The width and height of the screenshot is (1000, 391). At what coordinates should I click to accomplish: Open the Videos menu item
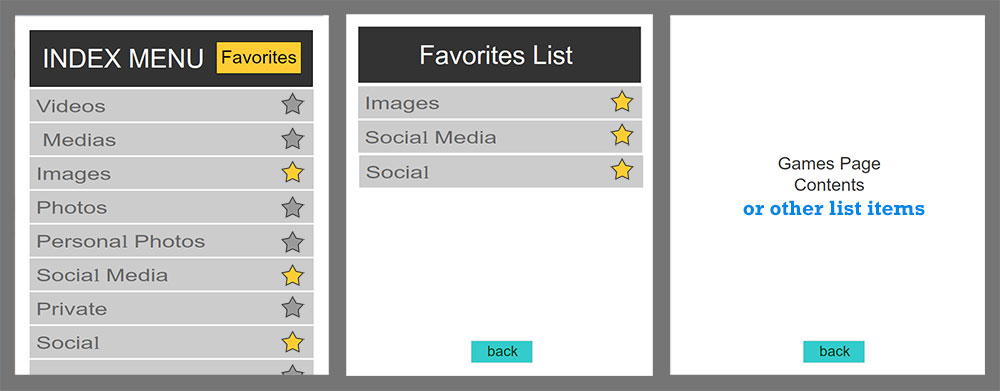tap(171, 105)
